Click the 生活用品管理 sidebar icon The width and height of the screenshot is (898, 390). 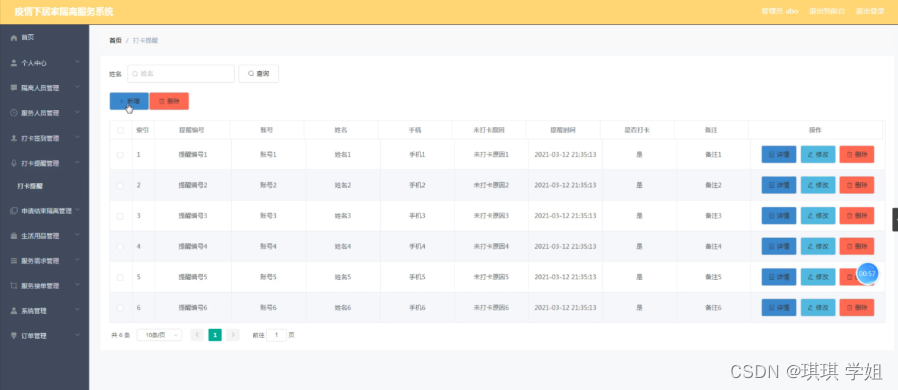tap(14, 235)
